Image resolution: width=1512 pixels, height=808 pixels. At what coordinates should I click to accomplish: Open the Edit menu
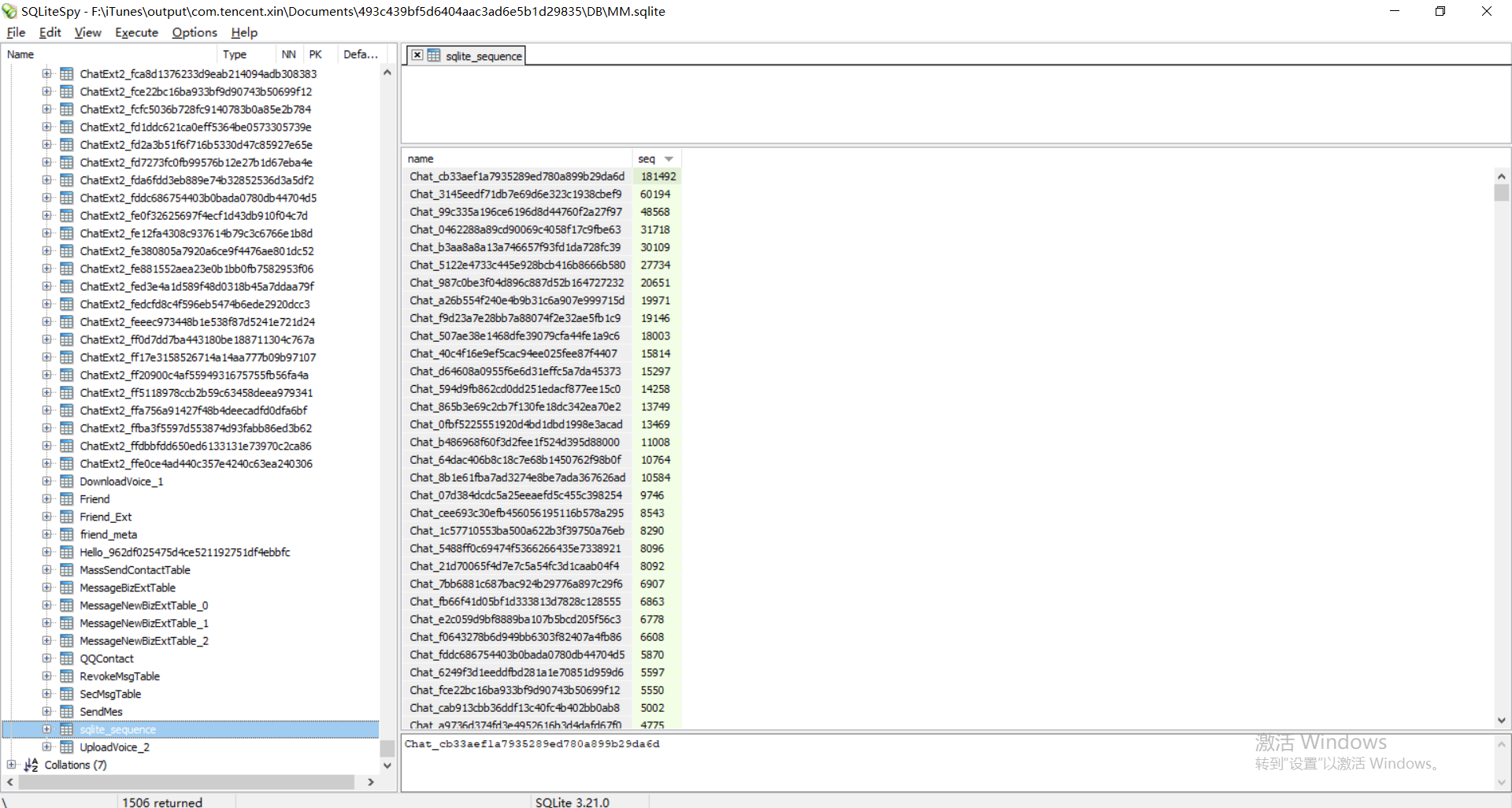coord(50,32)
